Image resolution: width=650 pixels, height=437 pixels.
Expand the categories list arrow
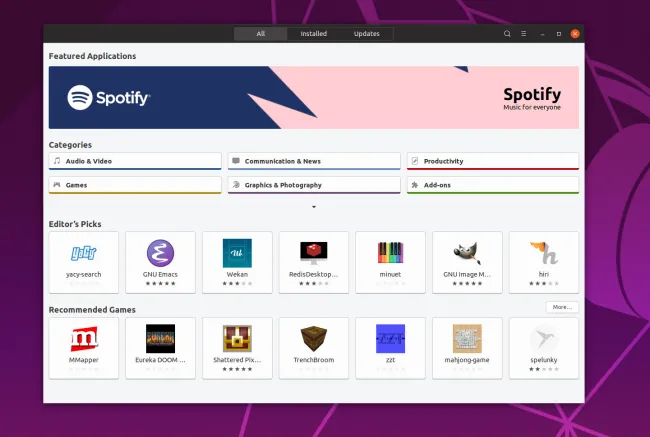314,207
